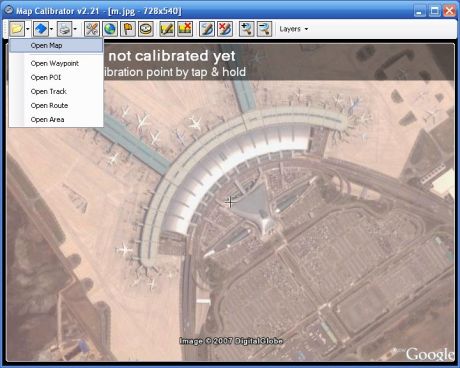Screen dimensions: 460x368
Task: Click the printer toolbar icon
Action: tap(64, 29)
